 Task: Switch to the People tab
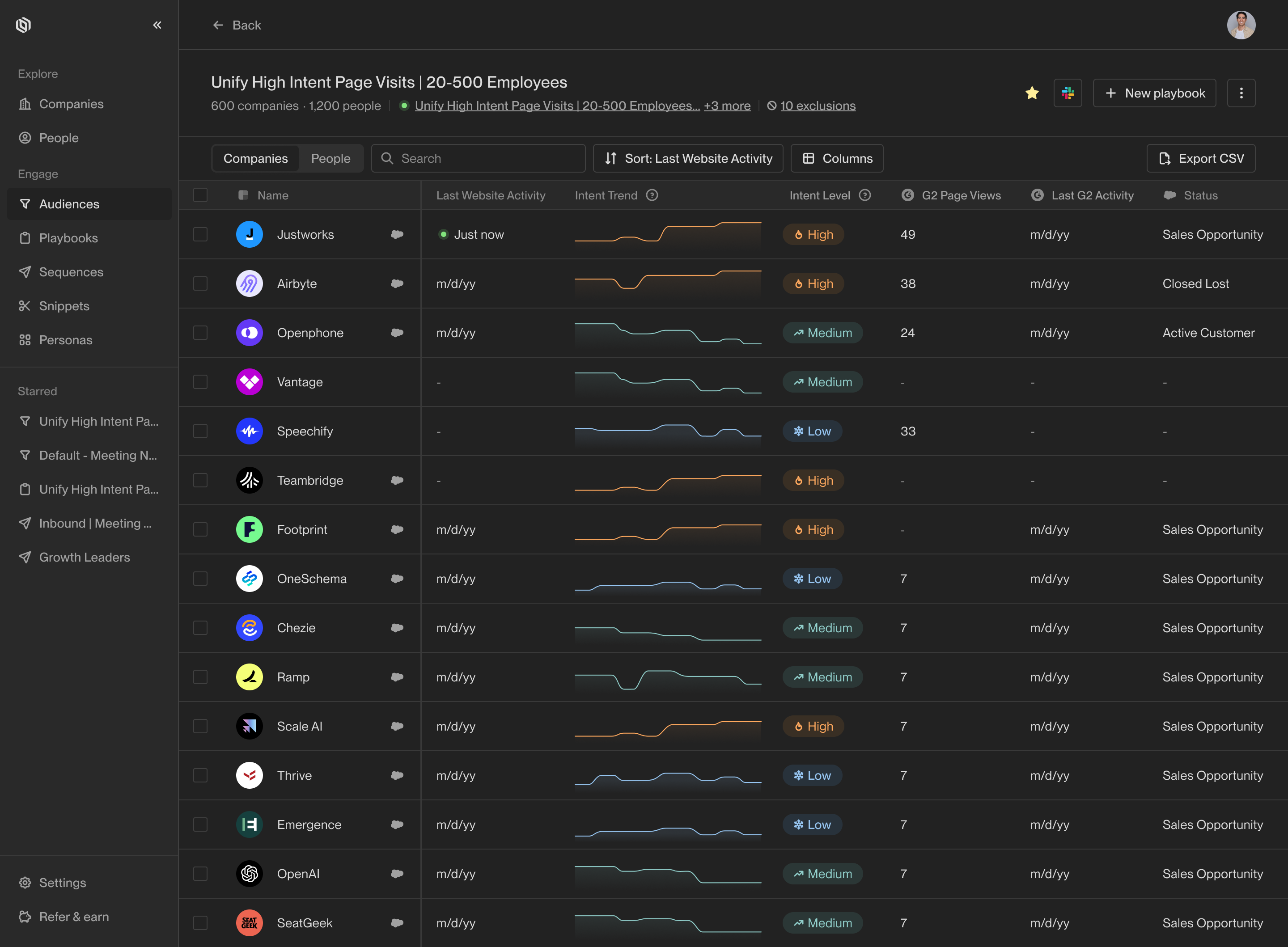click(x=330, y=158)
